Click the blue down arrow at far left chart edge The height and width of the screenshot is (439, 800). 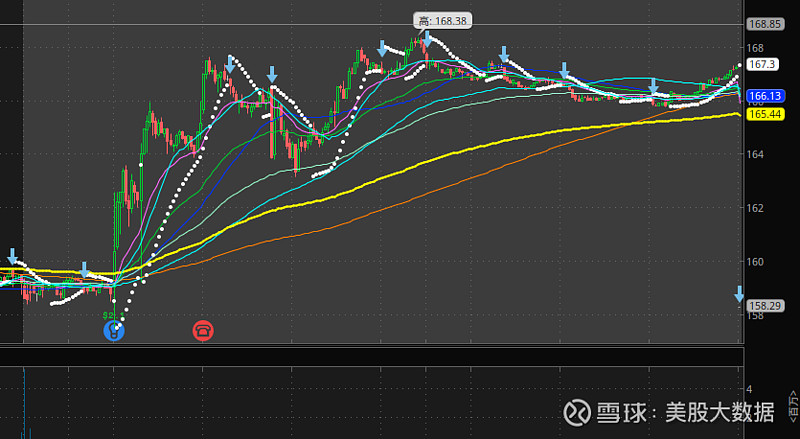(x=12, y=256)
